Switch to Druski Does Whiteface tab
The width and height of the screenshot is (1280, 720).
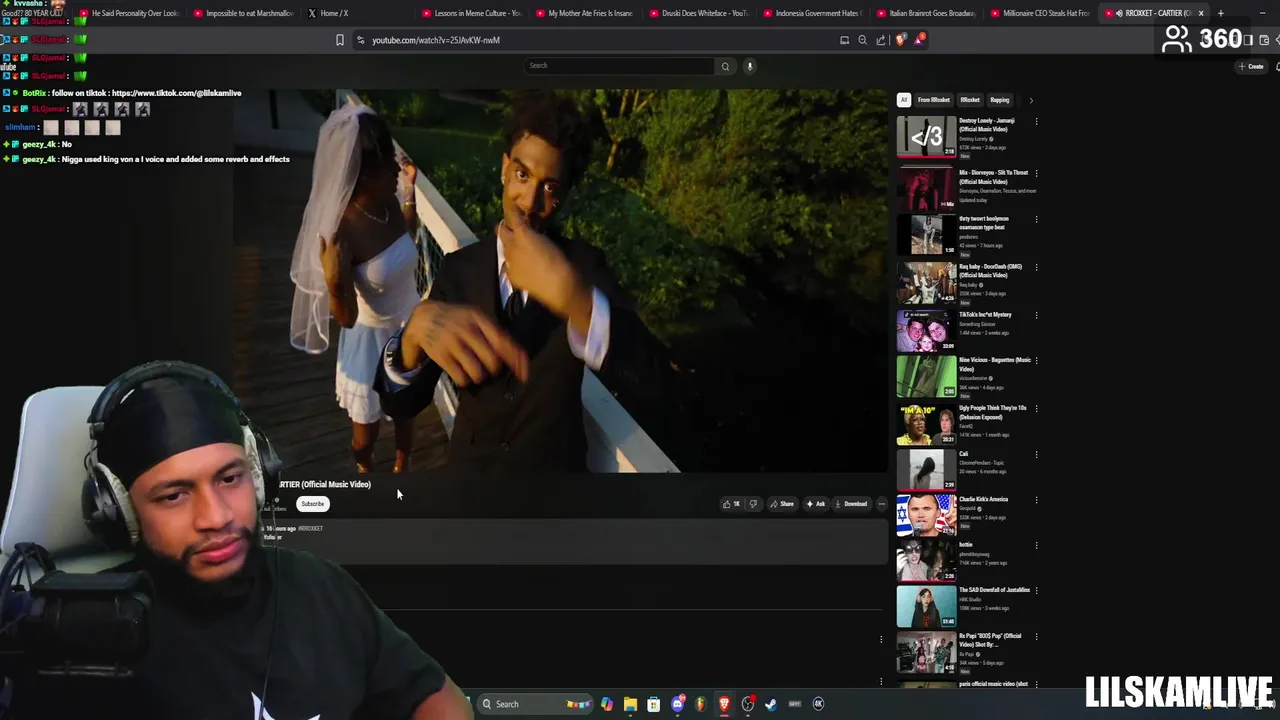(700, 13)
